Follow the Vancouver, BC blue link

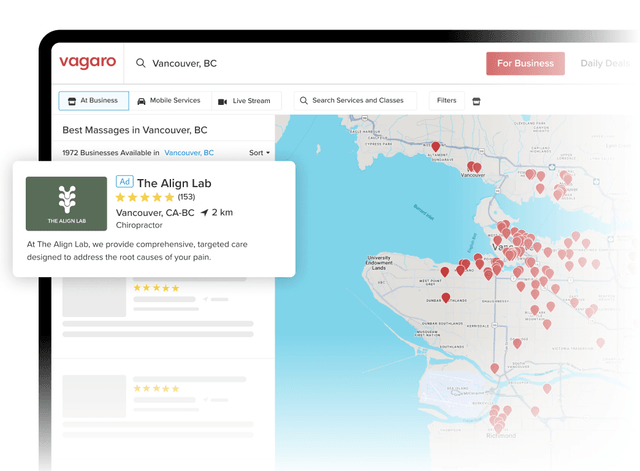189,153
